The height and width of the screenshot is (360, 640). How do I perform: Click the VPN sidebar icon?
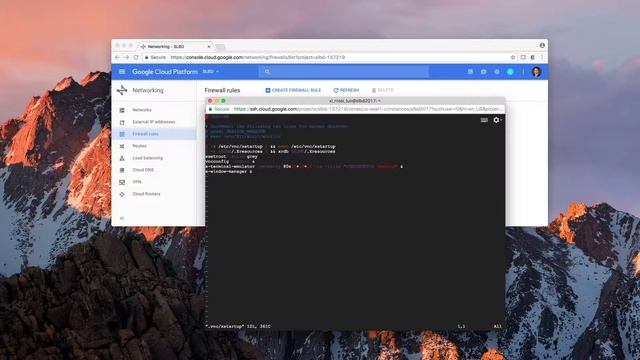click(x=122, y=182)
